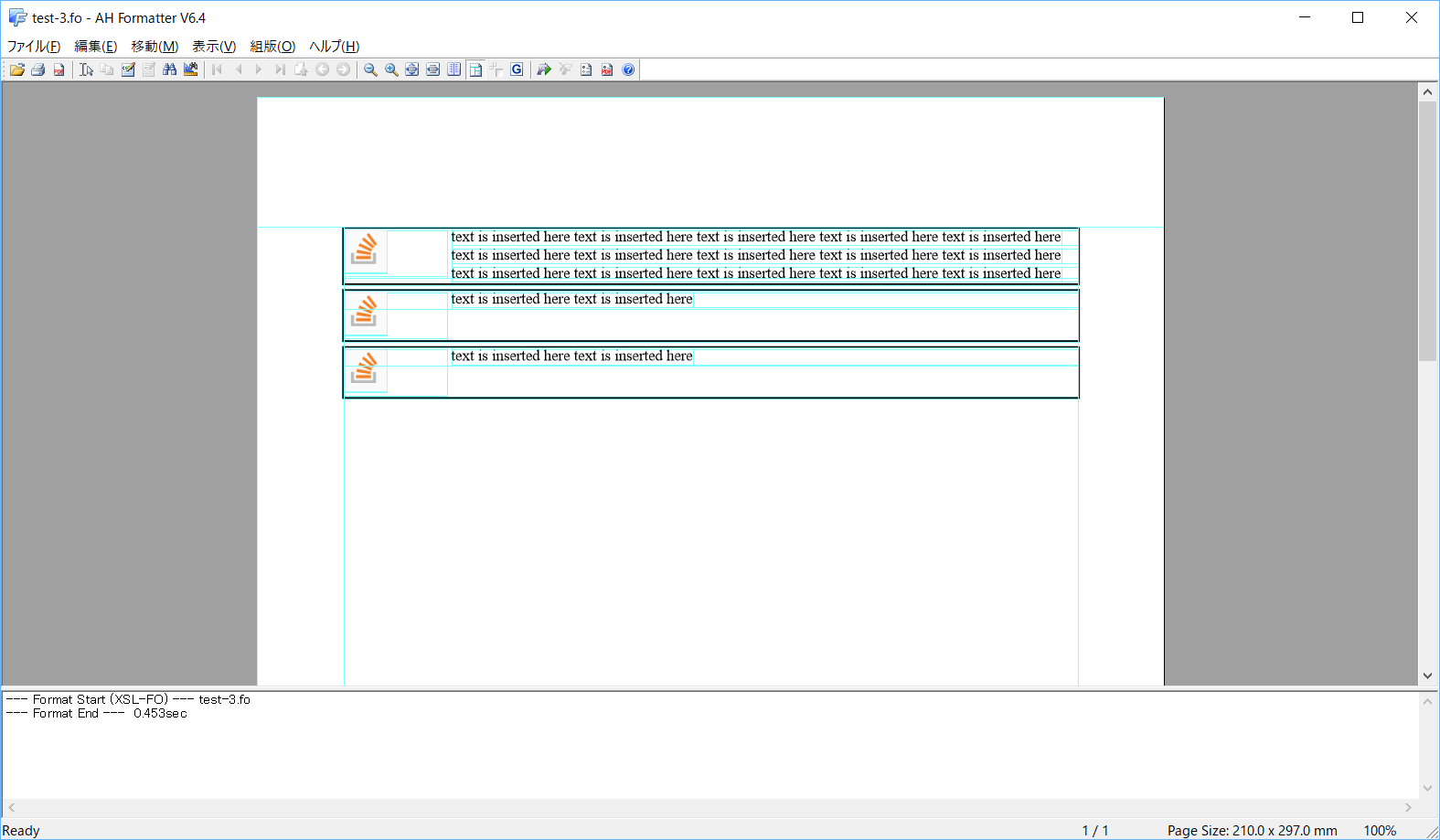Open the ファイル(F) menu
The width and height of the screenshot is (1440, 840).
pyautogui.click(x=34, y=47)
